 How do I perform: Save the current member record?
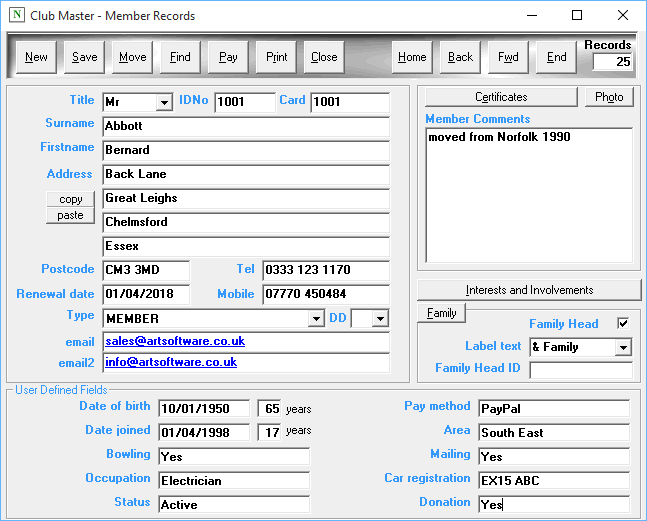(84, 57)
